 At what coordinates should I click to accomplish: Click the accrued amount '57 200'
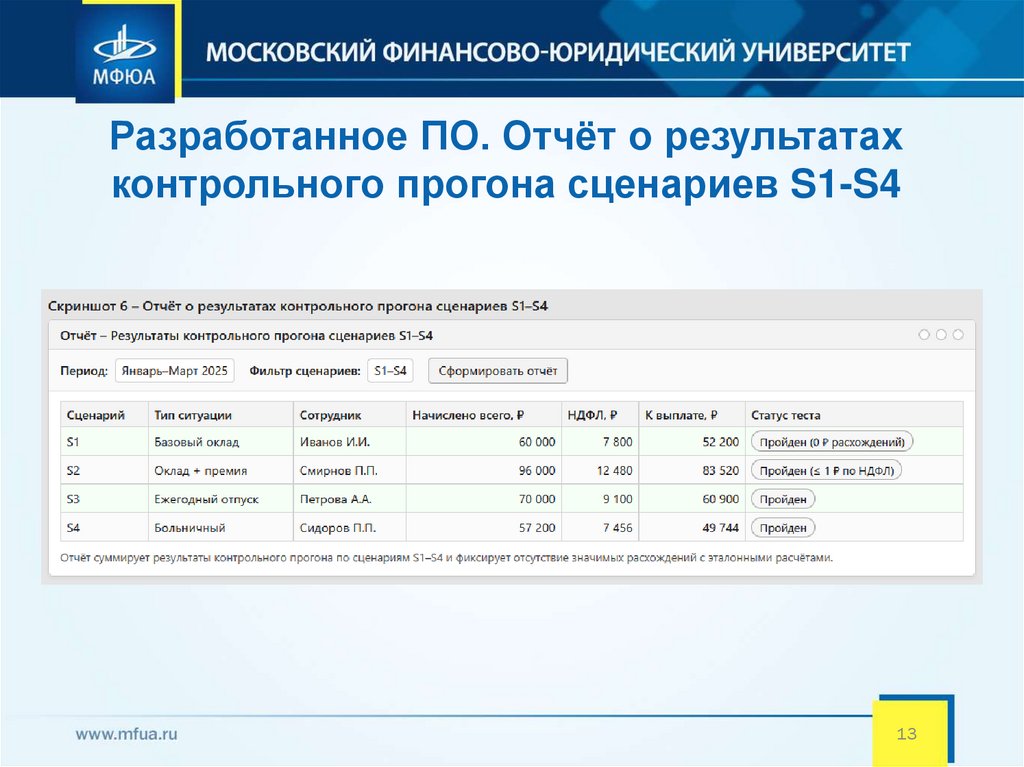[x=537, y=528]
